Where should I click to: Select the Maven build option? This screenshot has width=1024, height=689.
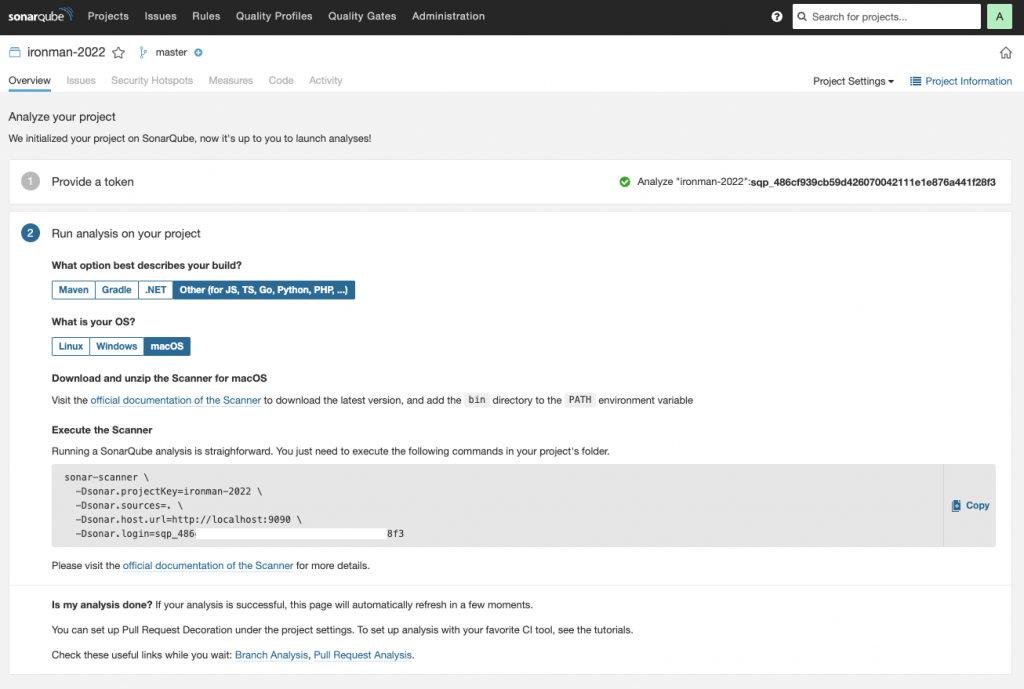(x=73, y=290)
